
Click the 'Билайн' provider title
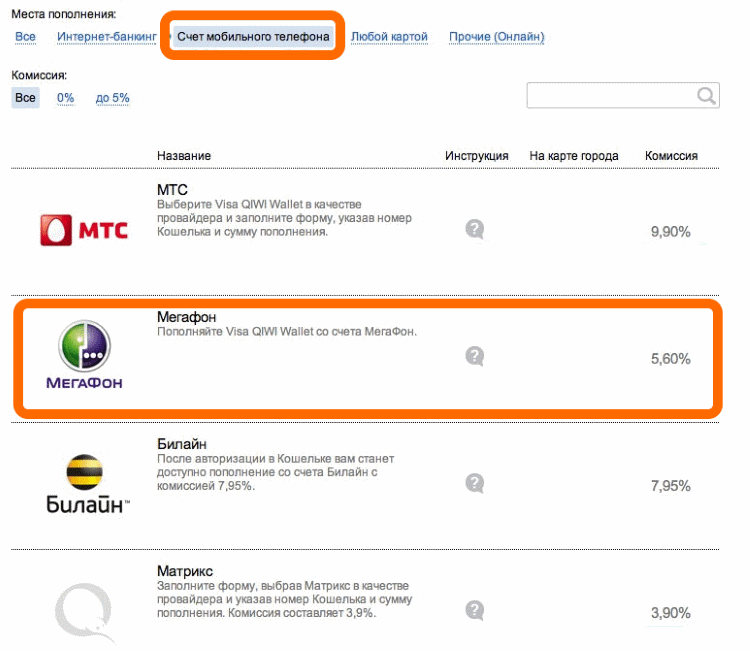coord(182,444)
